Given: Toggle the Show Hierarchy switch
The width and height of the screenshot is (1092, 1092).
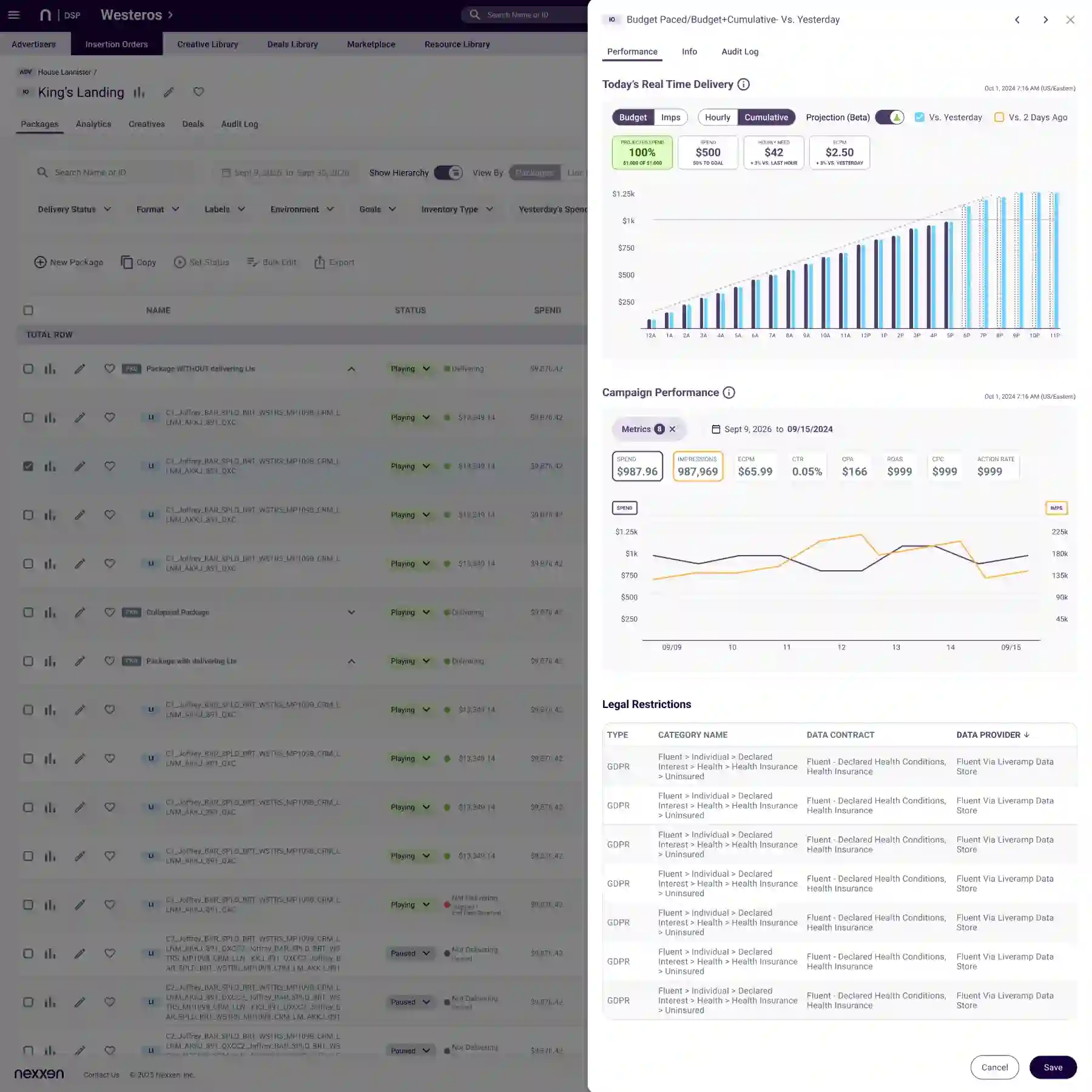Looking at the screenshot, I should click(x=450, y=172).
